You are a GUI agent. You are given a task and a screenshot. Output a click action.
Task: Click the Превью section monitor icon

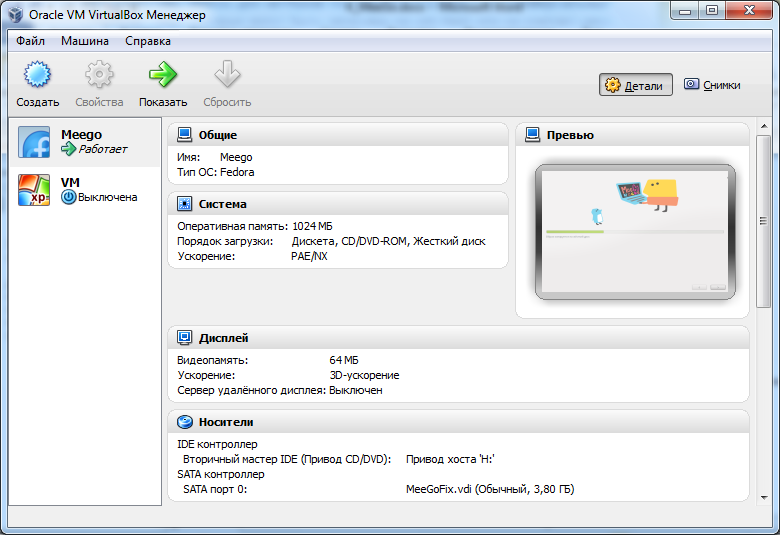[532, 135]
